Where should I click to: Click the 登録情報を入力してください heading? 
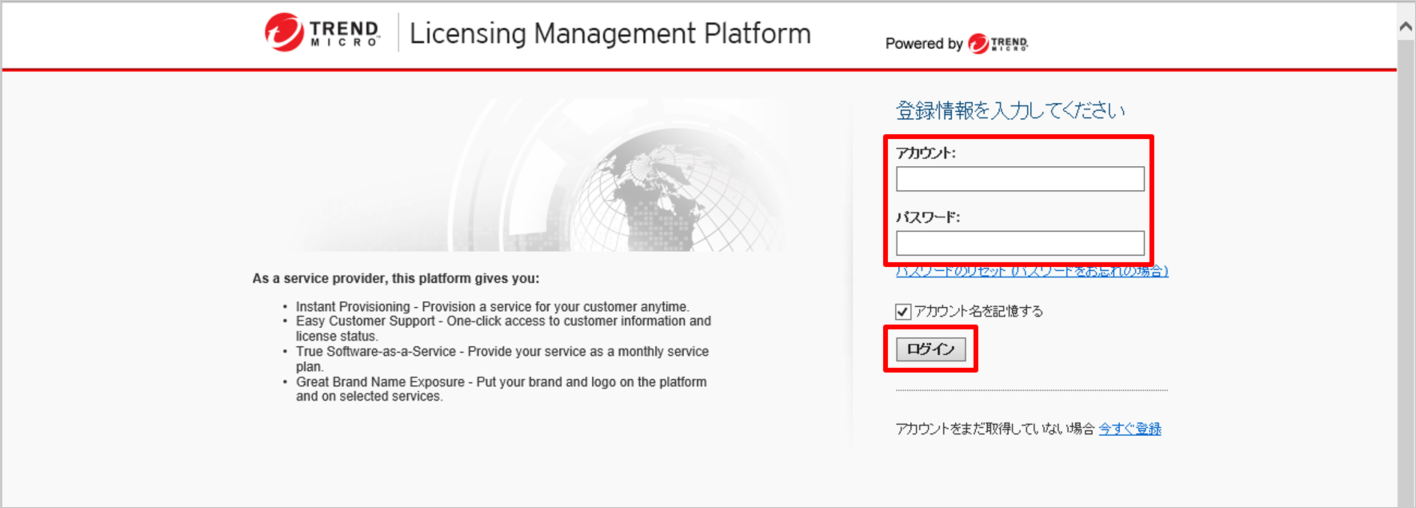(1010, 111)
